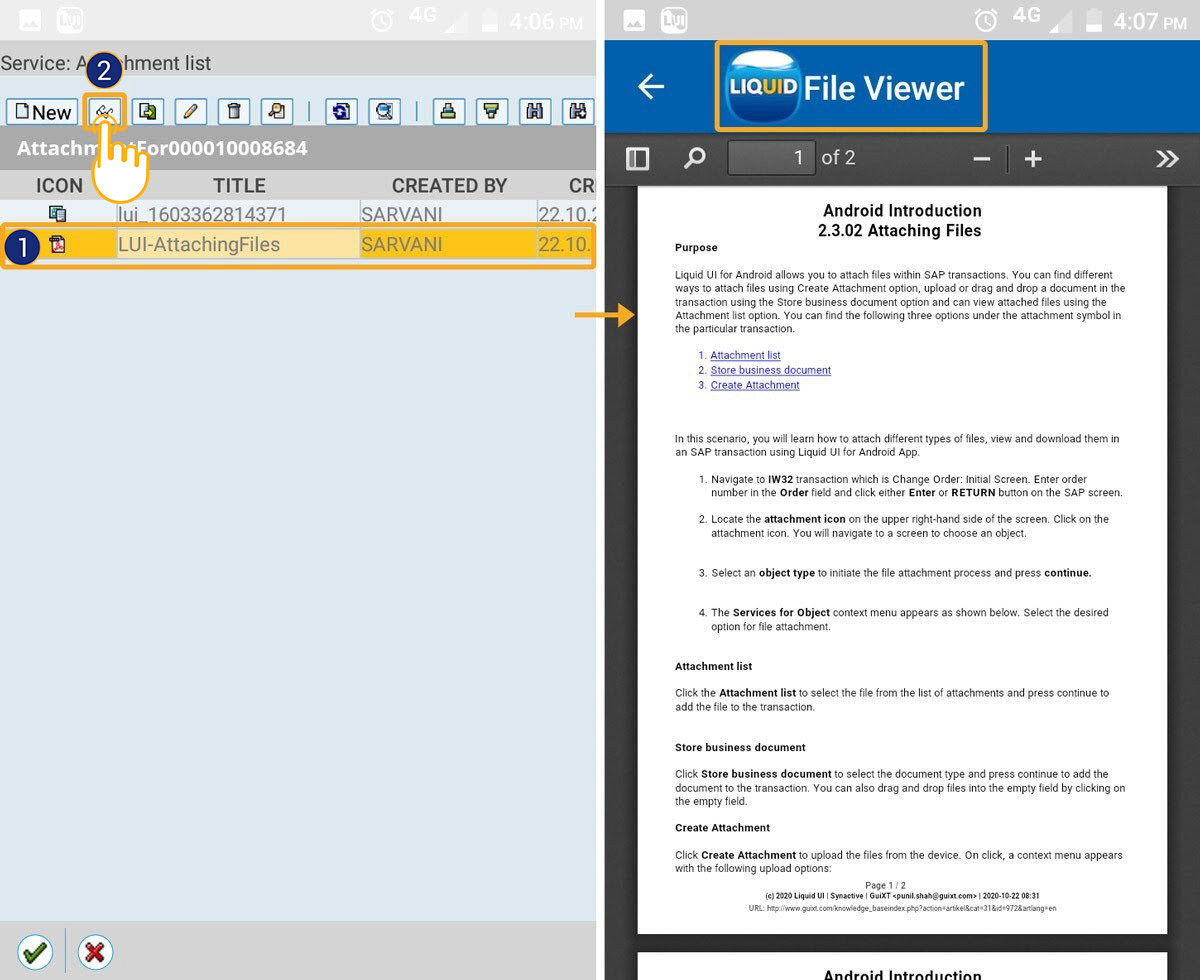Open the PDF search magnifier
Viewport: 1200px width, 980px height.
pos(694,158)
